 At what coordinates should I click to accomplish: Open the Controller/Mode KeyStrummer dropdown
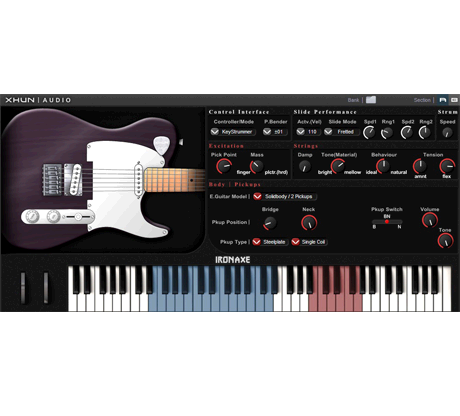coord(233,132)
